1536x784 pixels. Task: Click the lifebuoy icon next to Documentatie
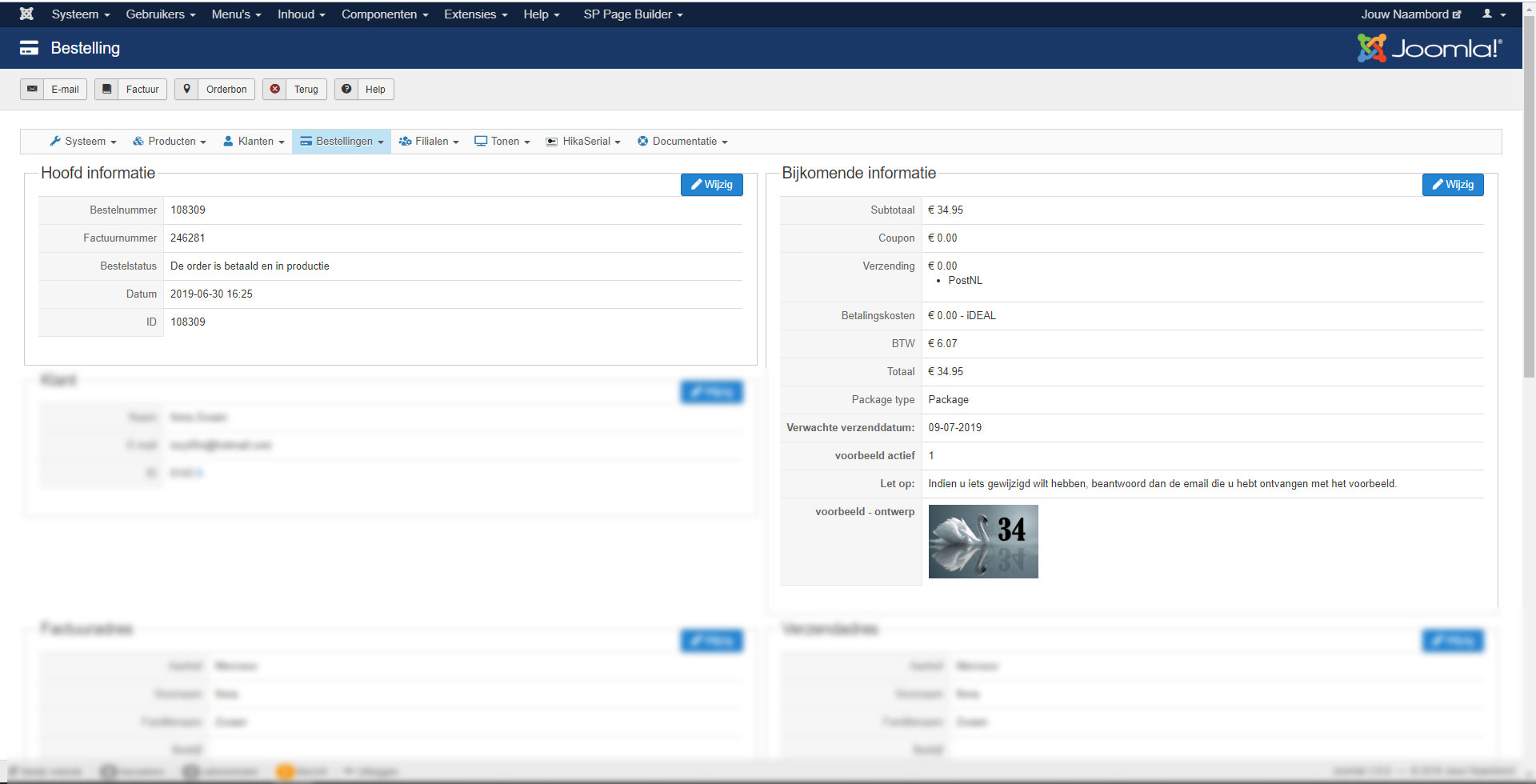642,141
